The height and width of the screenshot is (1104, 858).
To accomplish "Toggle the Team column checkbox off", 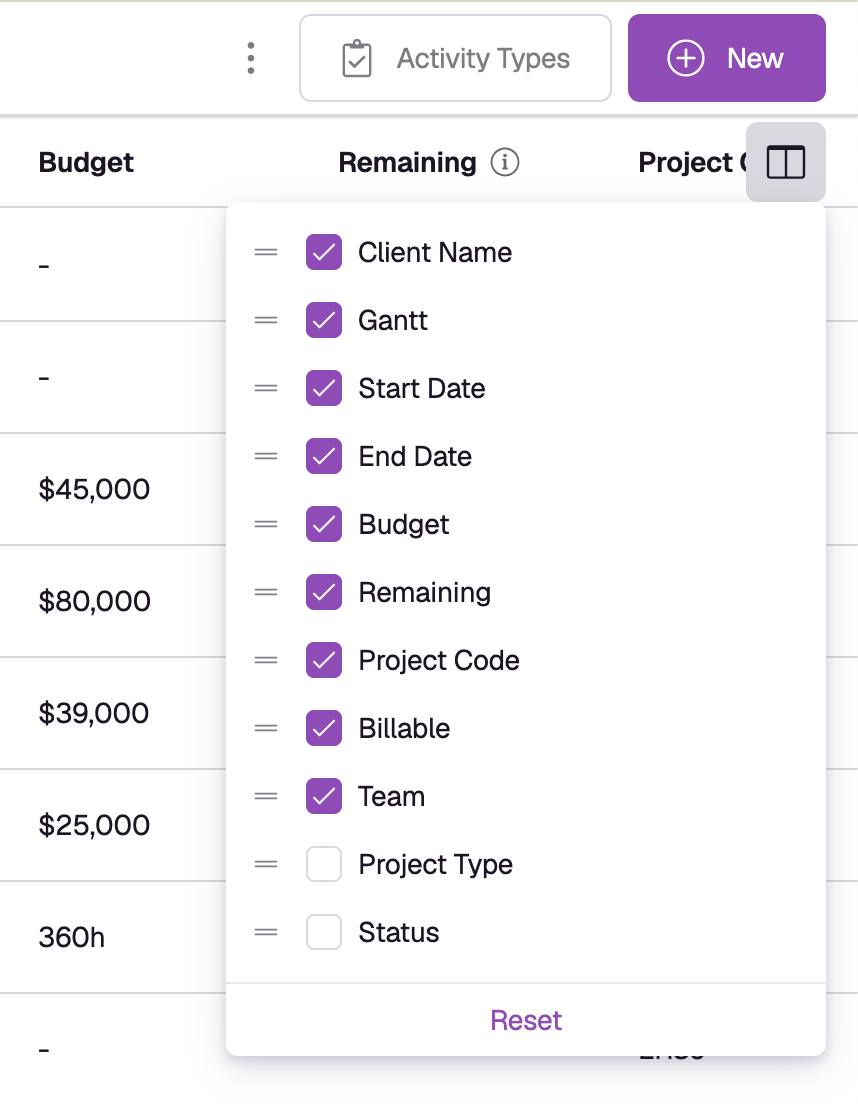I will pyautogui.click(x=324, y=796).
